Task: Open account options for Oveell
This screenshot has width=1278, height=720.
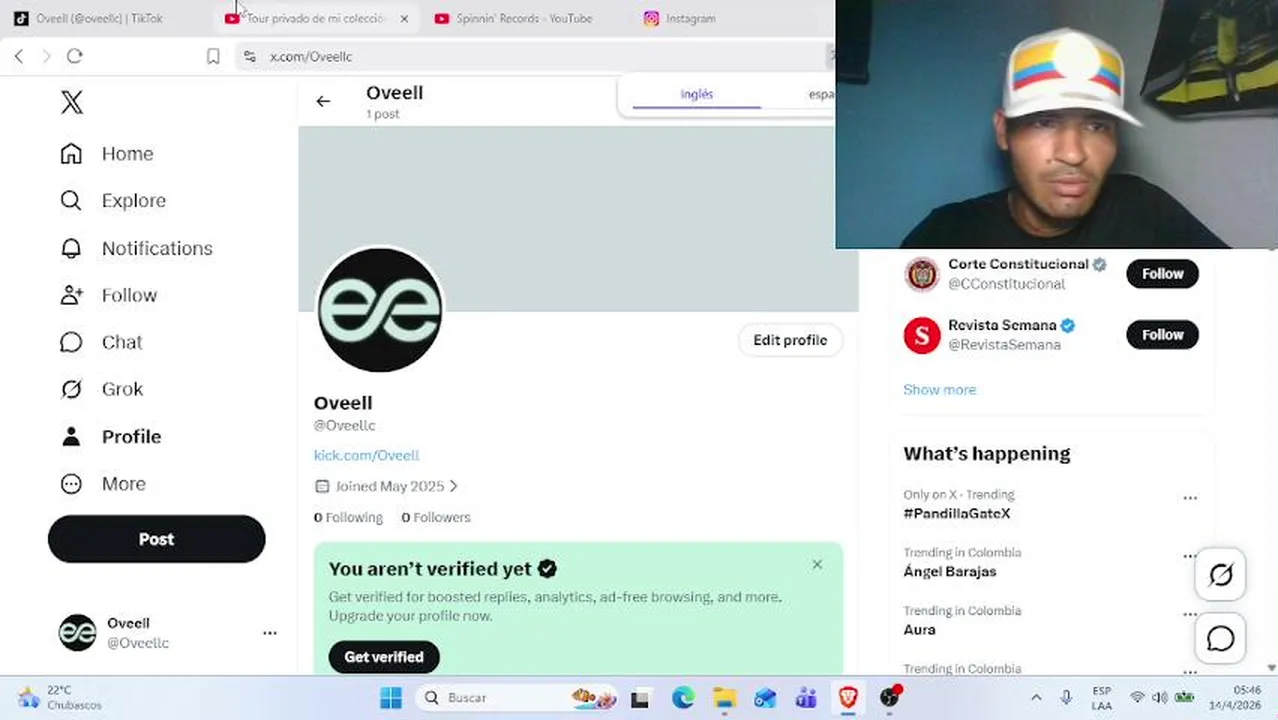Action: pos(269,633)
